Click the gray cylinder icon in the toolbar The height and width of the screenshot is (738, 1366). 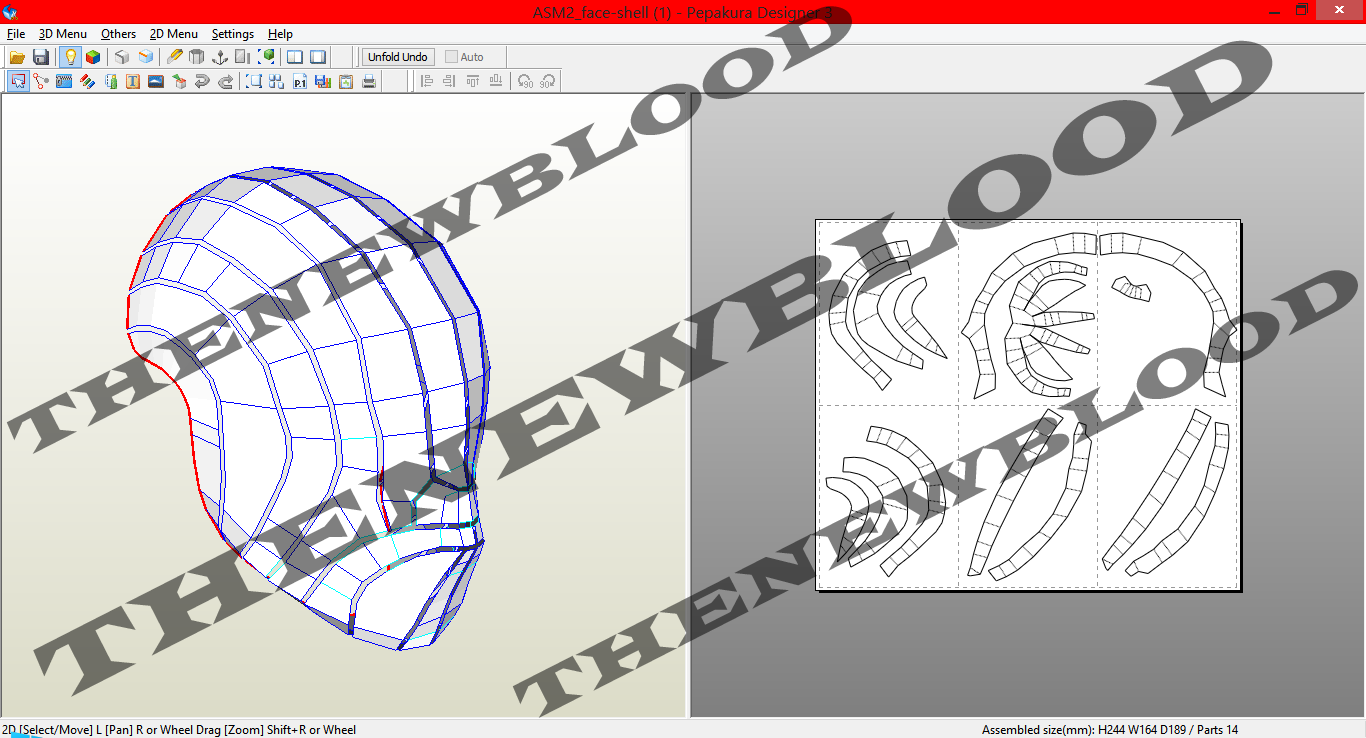[x=197, y=57]
